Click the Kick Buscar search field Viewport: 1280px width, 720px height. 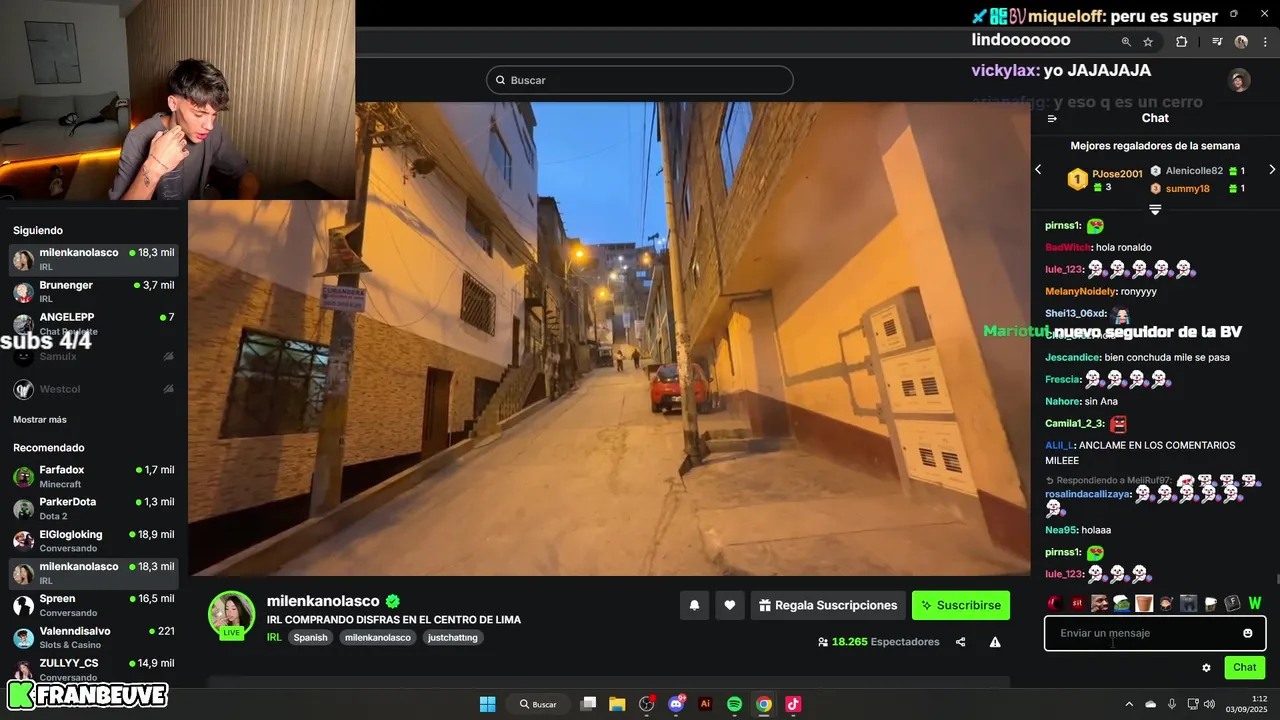click(640, 80)
